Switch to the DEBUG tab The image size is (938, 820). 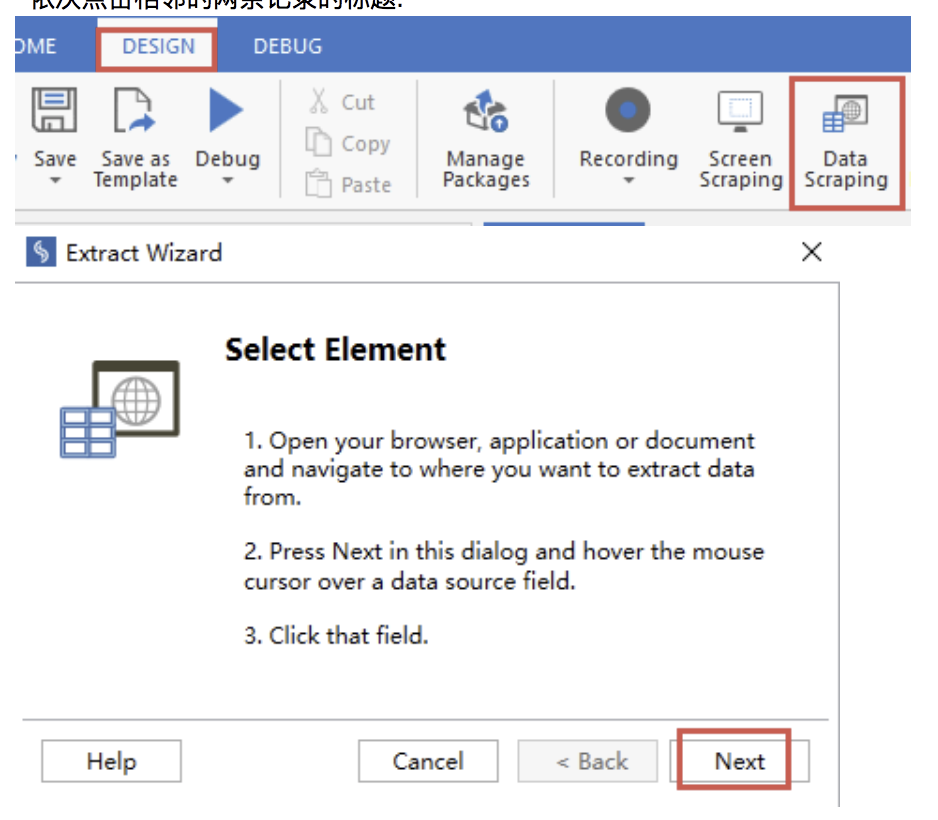pos(287,46)
